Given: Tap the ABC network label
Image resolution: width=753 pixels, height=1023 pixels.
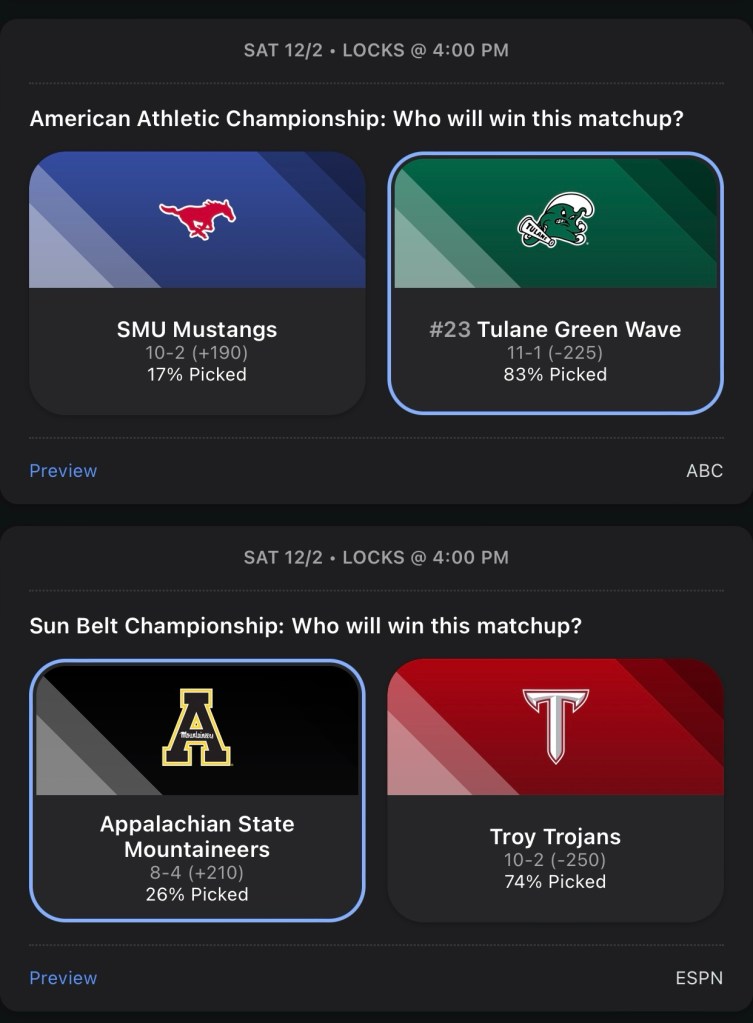Looking at the screenshot, I should point(704,471).
